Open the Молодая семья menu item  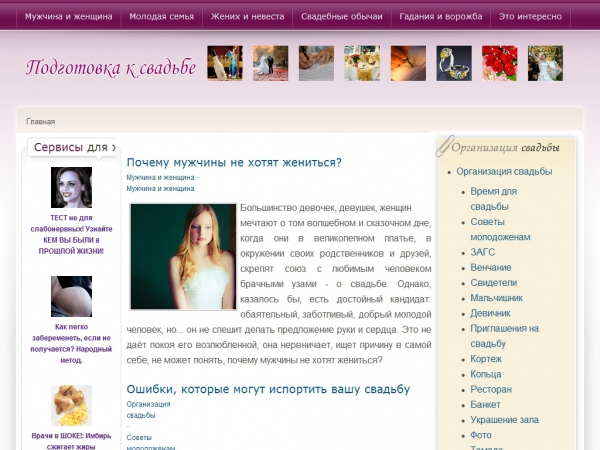(161, 16)
